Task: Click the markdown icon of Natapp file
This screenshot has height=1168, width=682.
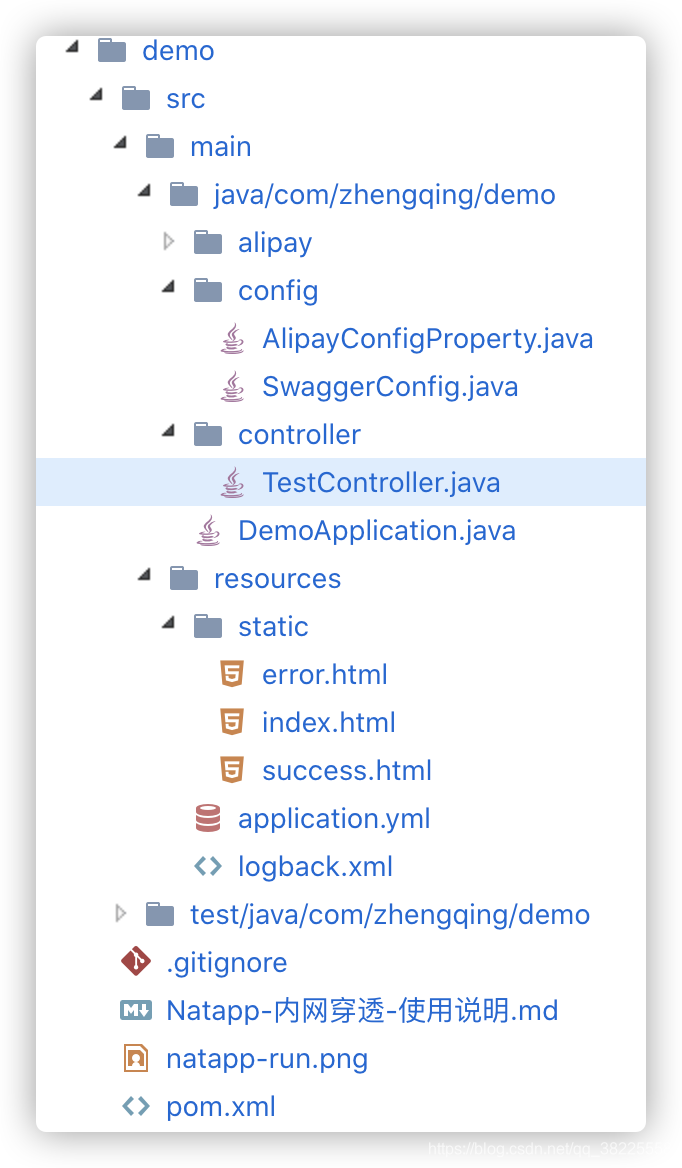Action: [135, 1010]
